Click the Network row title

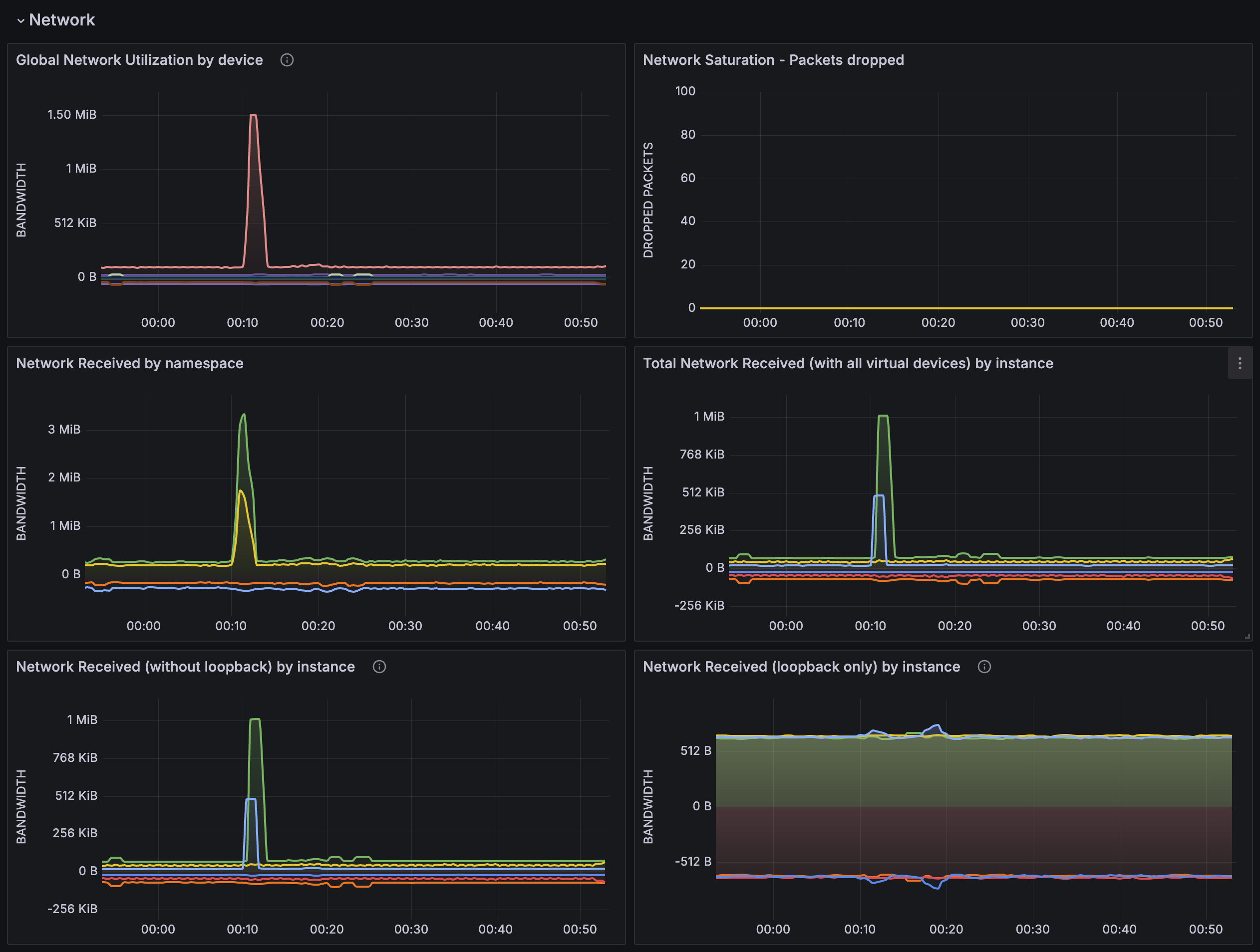(x=61, y=20)
